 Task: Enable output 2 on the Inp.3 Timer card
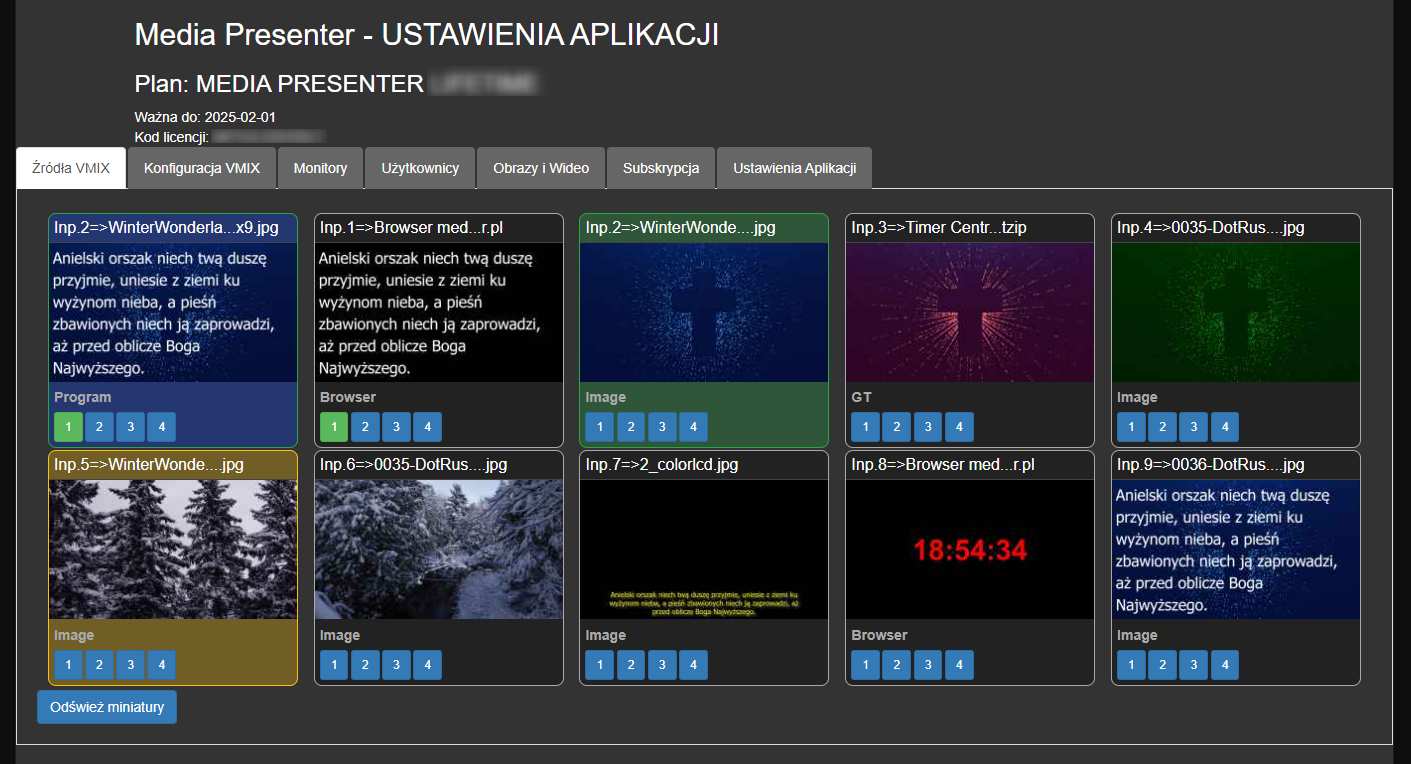pyautogui.click(x=897, y=427)
